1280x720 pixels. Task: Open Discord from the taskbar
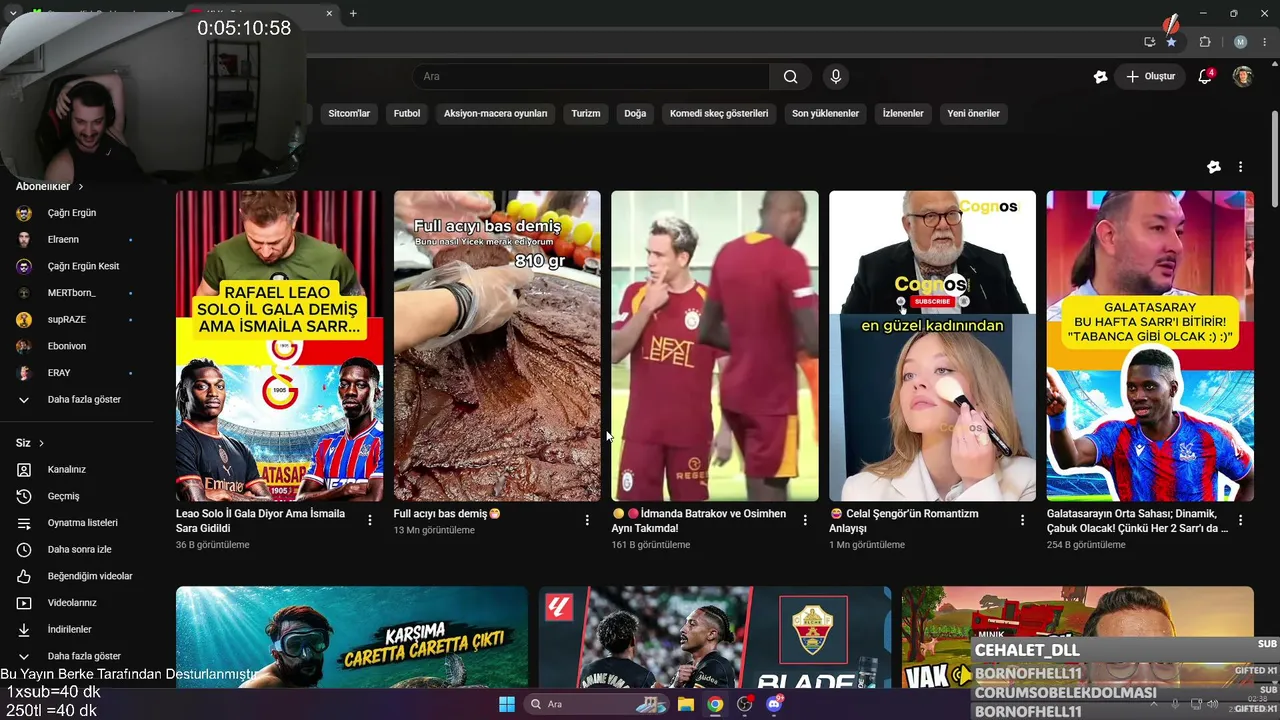tap(773, 704)
